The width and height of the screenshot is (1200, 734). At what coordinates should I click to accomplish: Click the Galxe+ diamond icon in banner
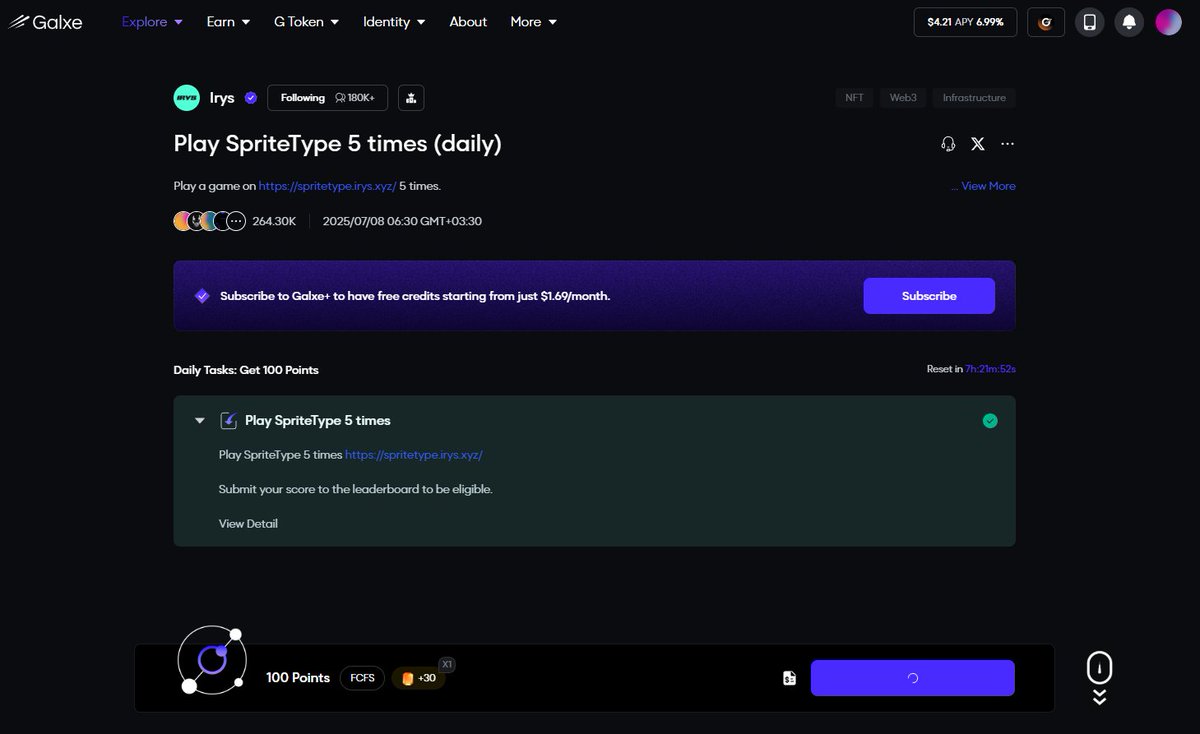pos(202,296)
